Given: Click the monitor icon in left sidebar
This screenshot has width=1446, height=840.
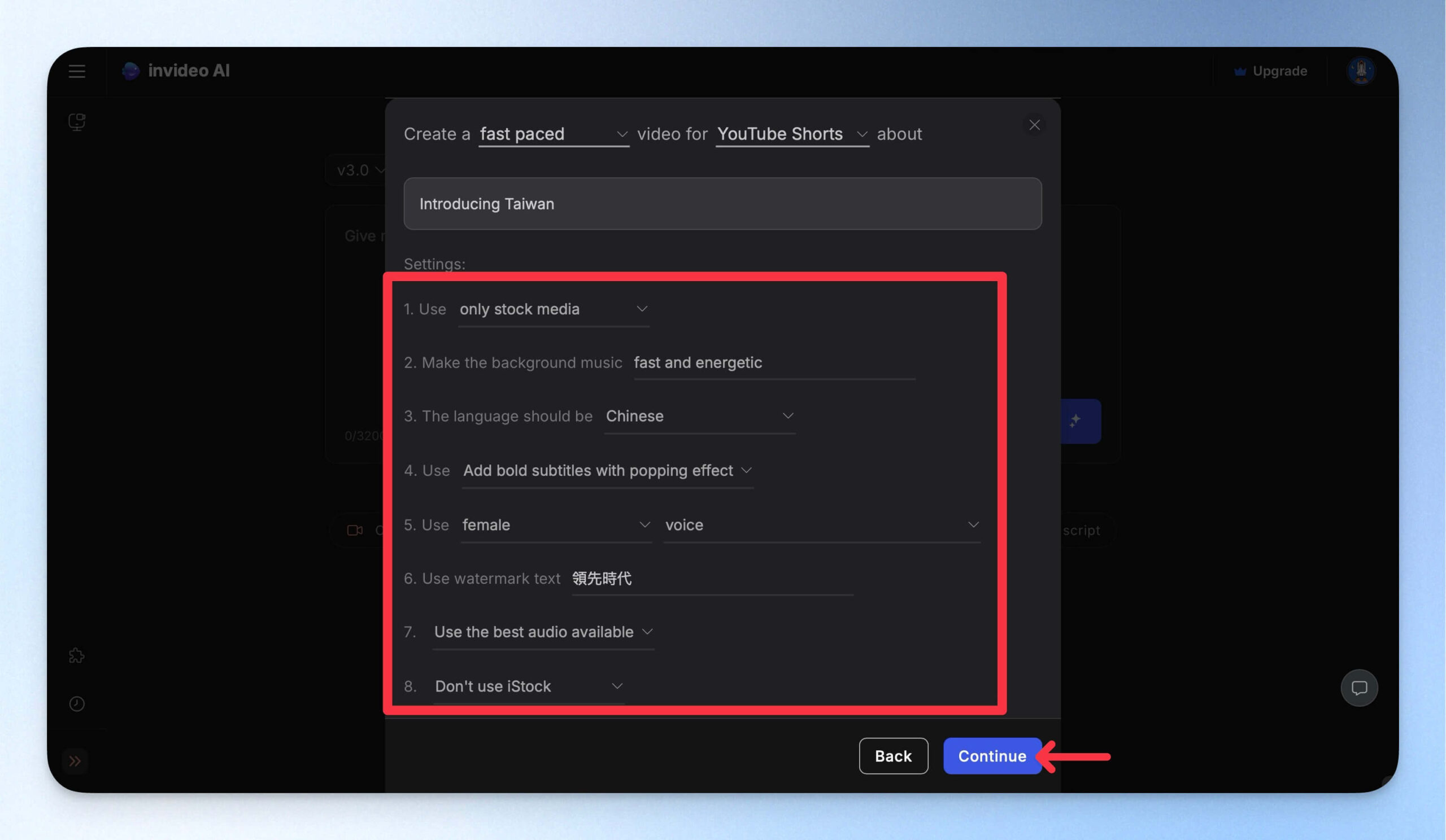Looking at the screenshot, I should pyautogui.click(x=77, y=121).
